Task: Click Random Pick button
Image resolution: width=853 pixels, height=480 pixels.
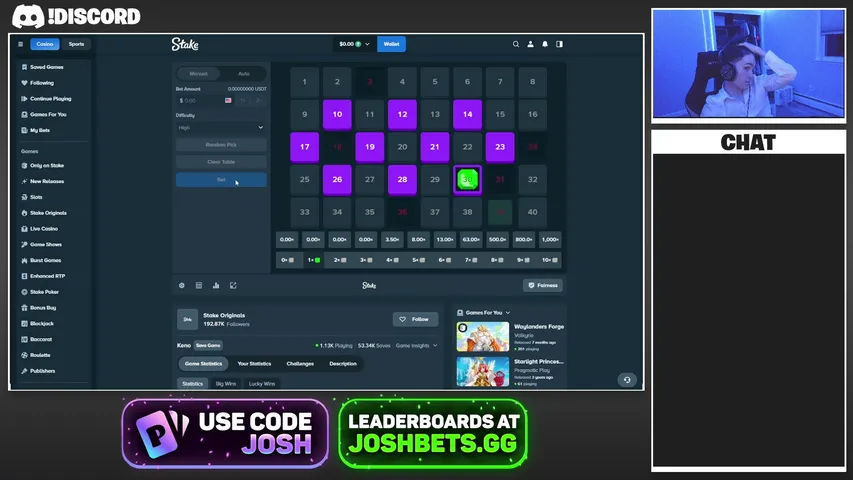Action: pyautogui.click(x=221, y=145)
